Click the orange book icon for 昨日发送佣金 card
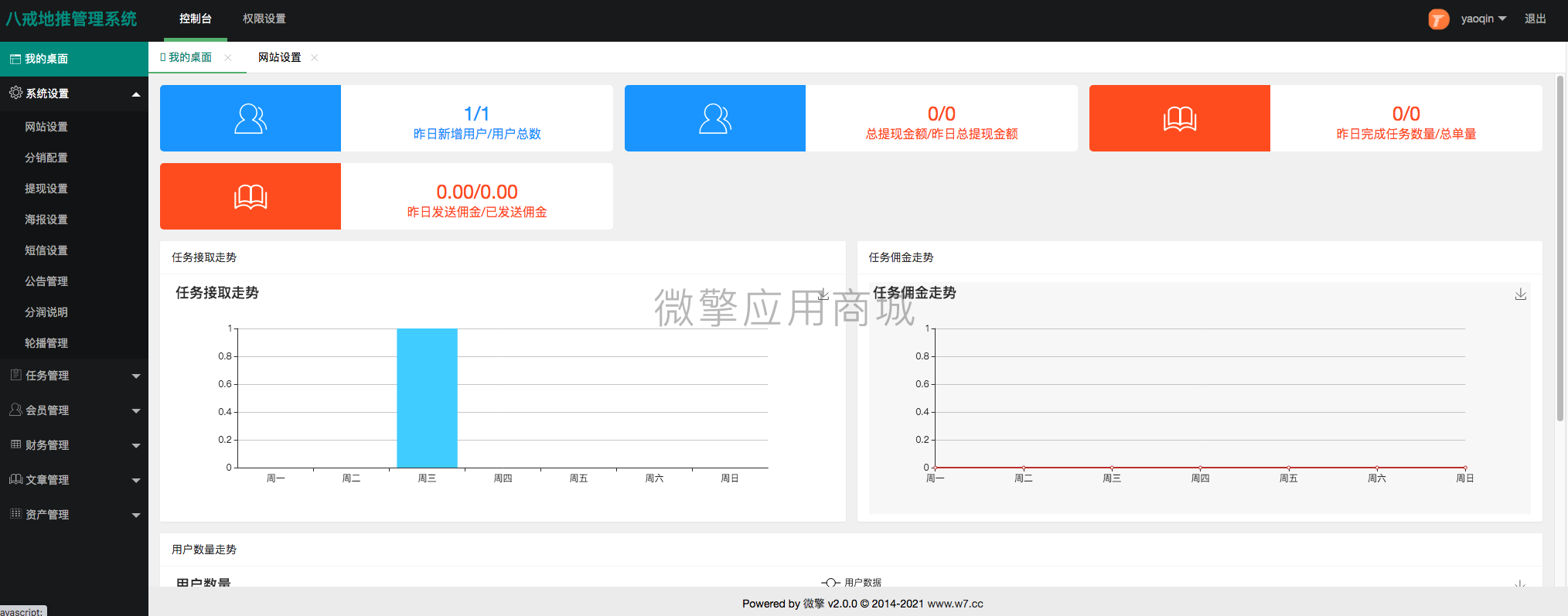The width and height of the screenshot is (1568, 616). coord(251,197)
